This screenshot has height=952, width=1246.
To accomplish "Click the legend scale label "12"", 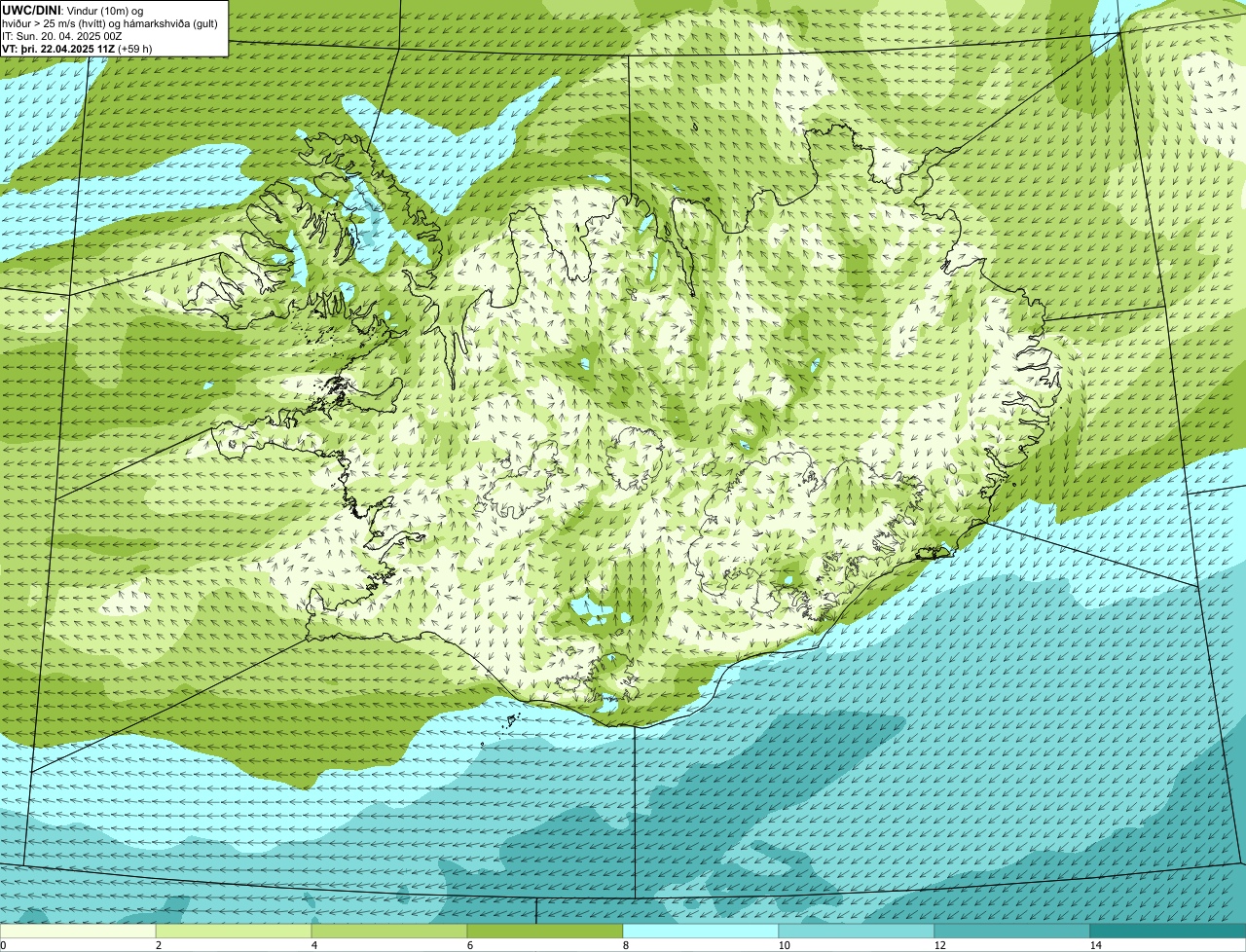I will (x=940, y=945).
